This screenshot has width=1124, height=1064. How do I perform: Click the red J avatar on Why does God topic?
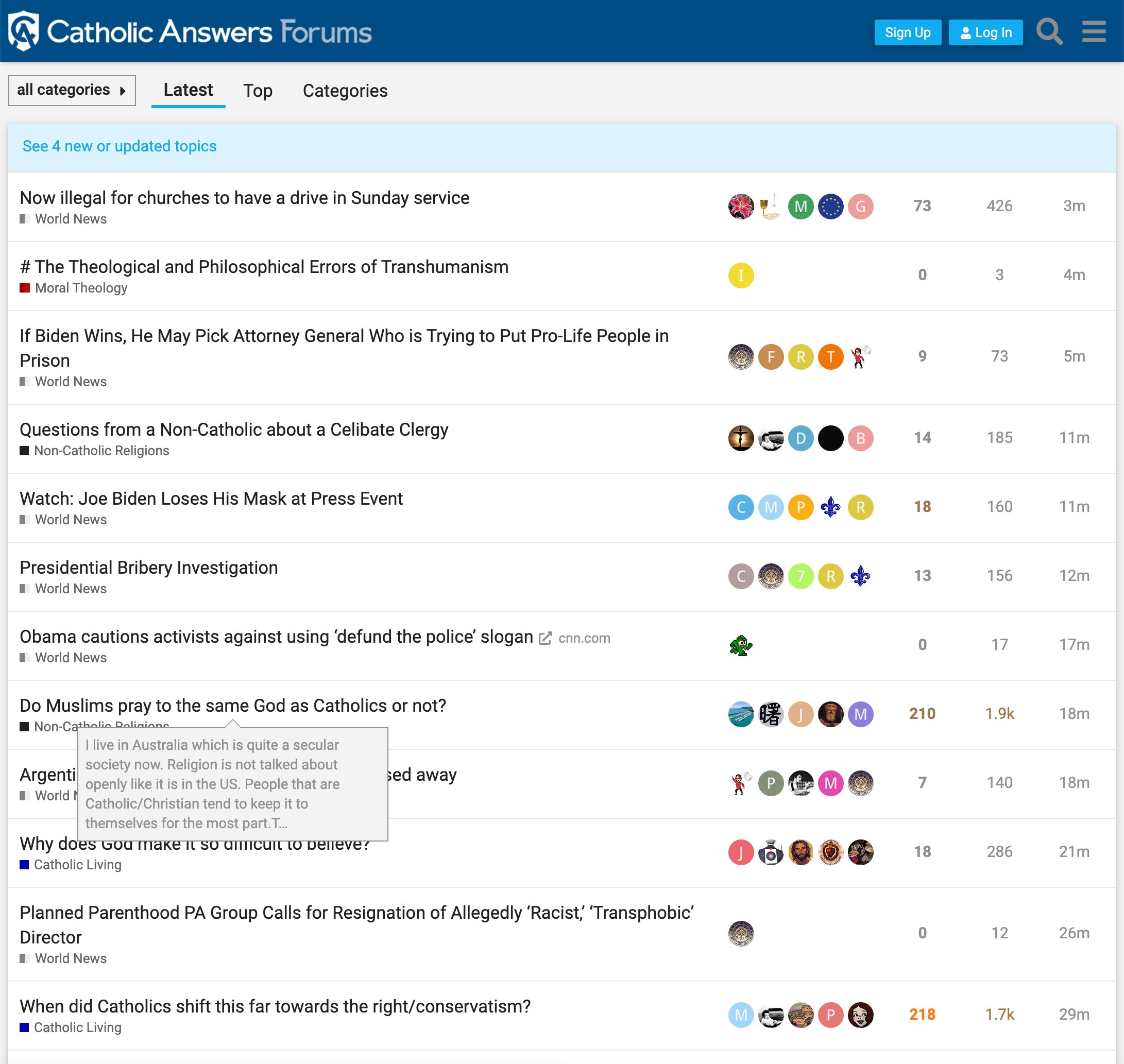740,852
